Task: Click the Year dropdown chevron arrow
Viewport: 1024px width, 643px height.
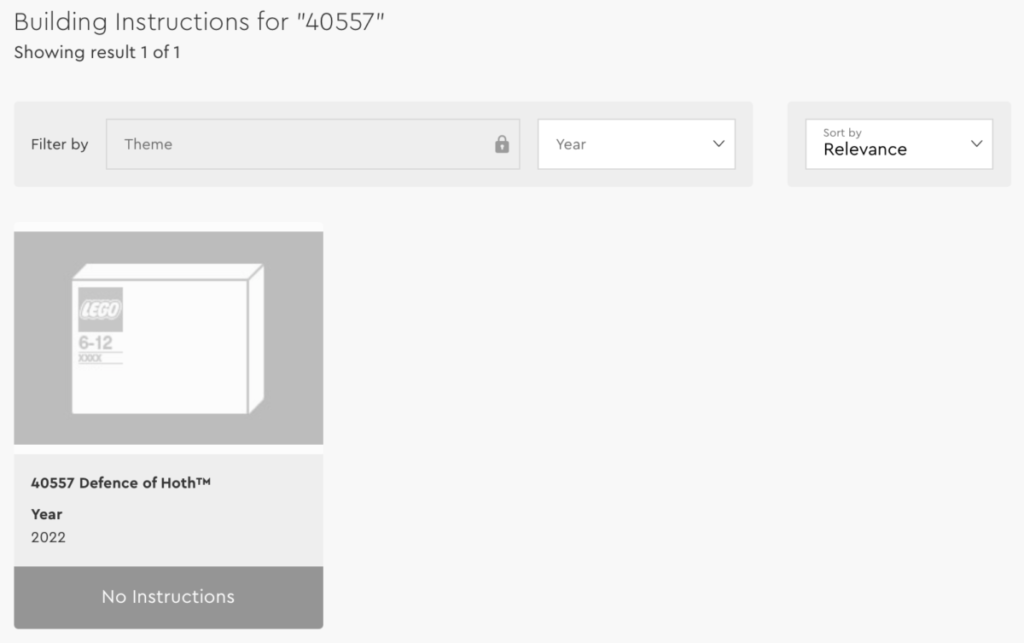Action: pos(718,144)
